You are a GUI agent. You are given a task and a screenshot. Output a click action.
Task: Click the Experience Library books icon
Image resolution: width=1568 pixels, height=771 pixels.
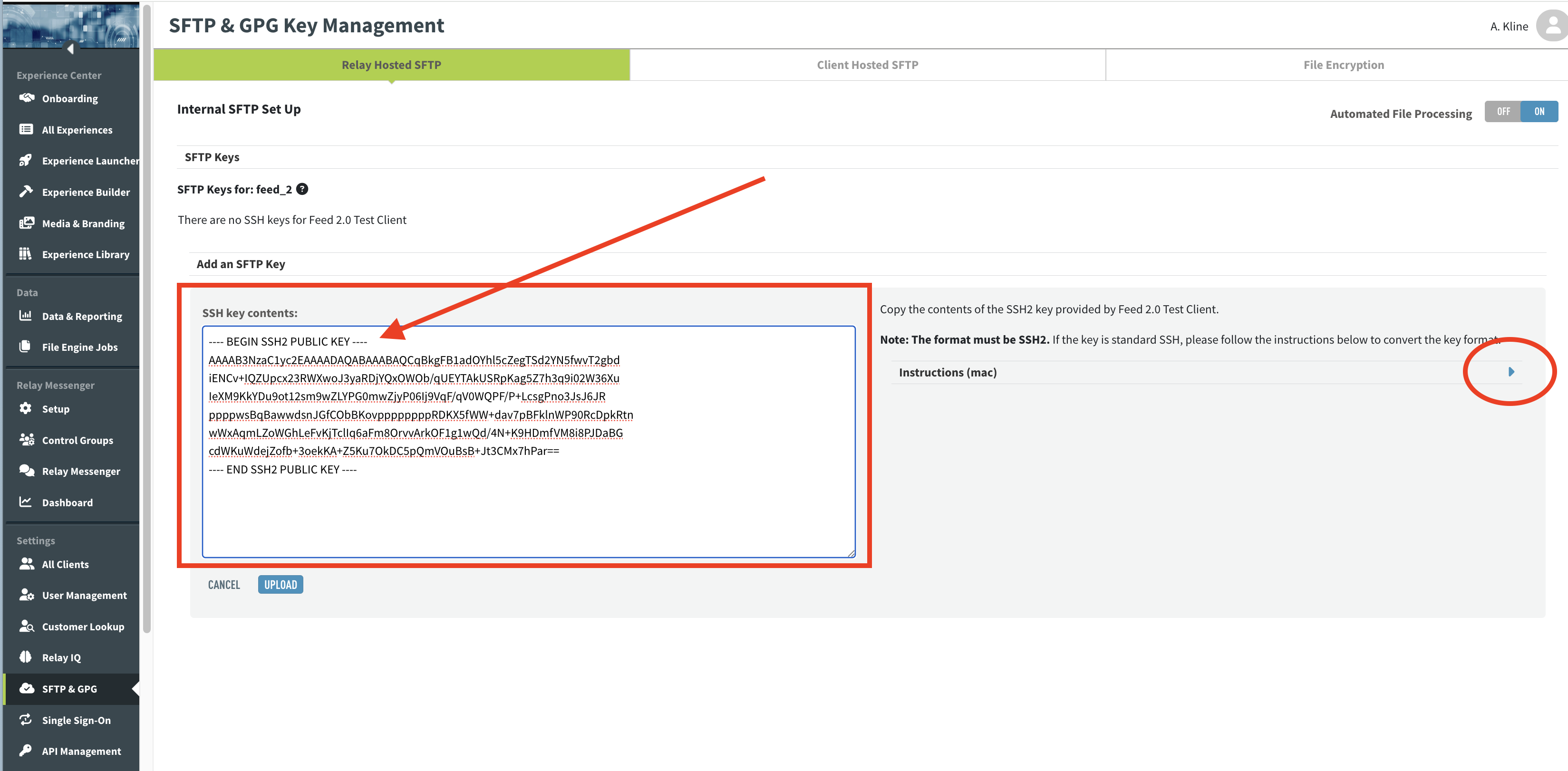25,254
